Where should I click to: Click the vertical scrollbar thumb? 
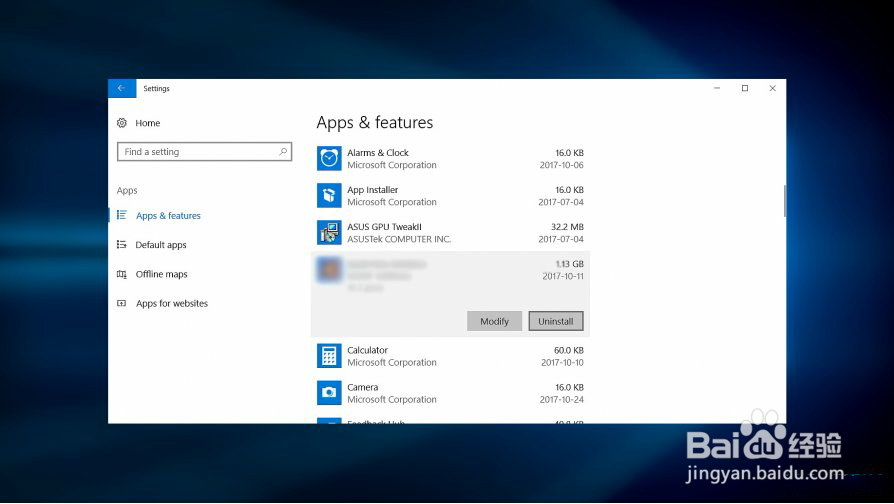pos(785,201)
